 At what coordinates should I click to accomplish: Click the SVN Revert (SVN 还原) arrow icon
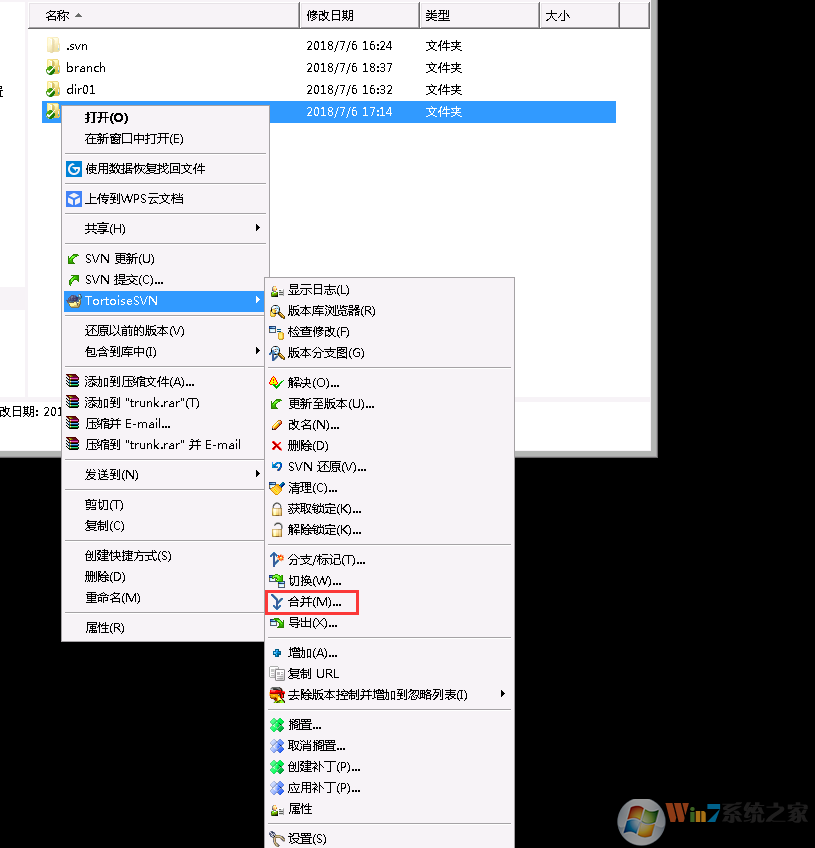[x=277, y=467]
